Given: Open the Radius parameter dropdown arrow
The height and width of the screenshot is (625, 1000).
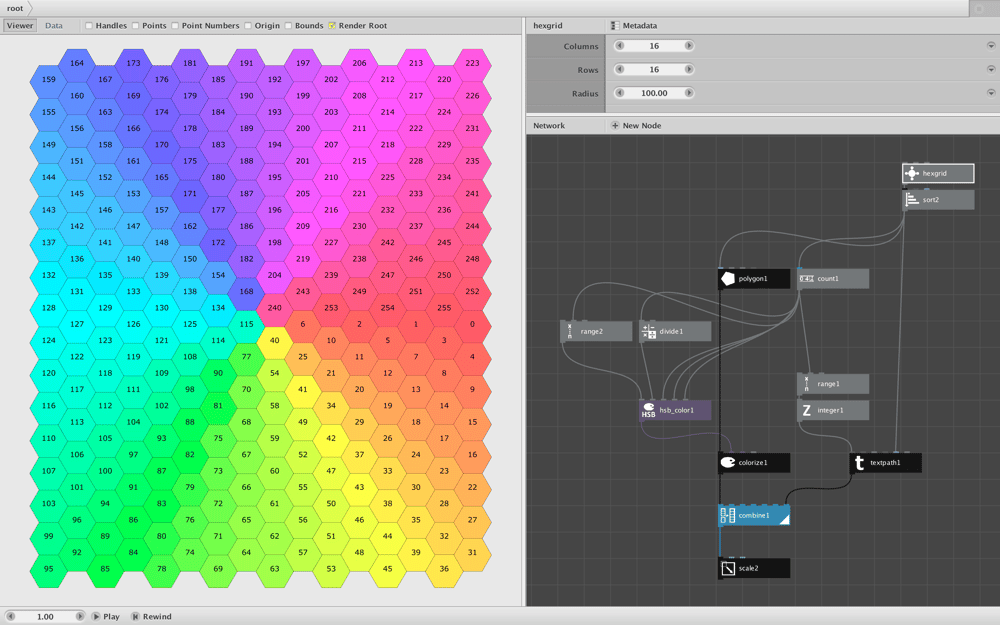Looking at the screenshot, I should click(991, 93).
